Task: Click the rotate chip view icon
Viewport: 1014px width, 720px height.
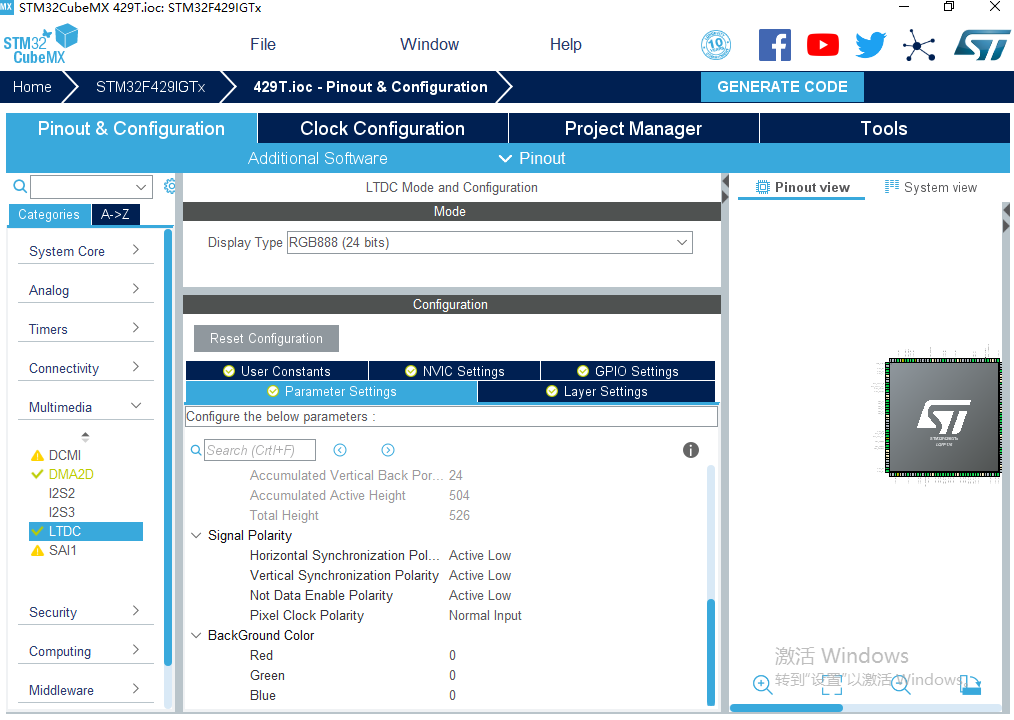Action: coord(970,684)
